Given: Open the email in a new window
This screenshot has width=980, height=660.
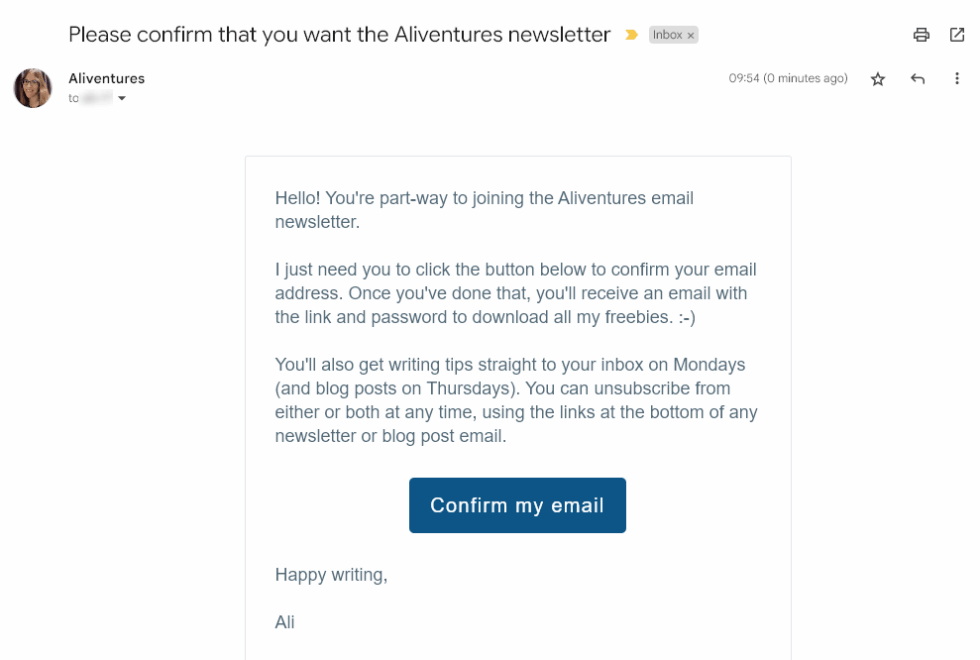Looking at the screenshot, I should pos(956,34).
